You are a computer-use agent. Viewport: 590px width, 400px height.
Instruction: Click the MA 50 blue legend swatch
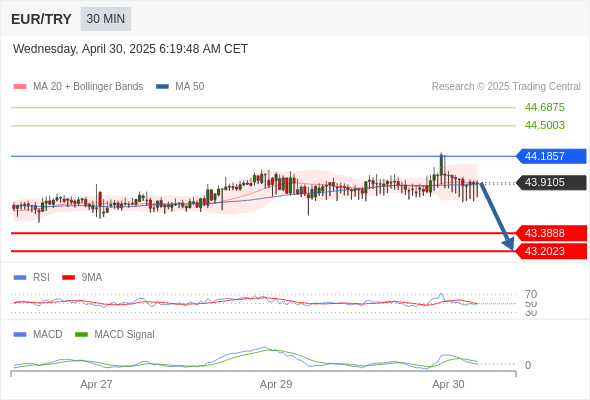pyautogui.click(x=162, y=87)
